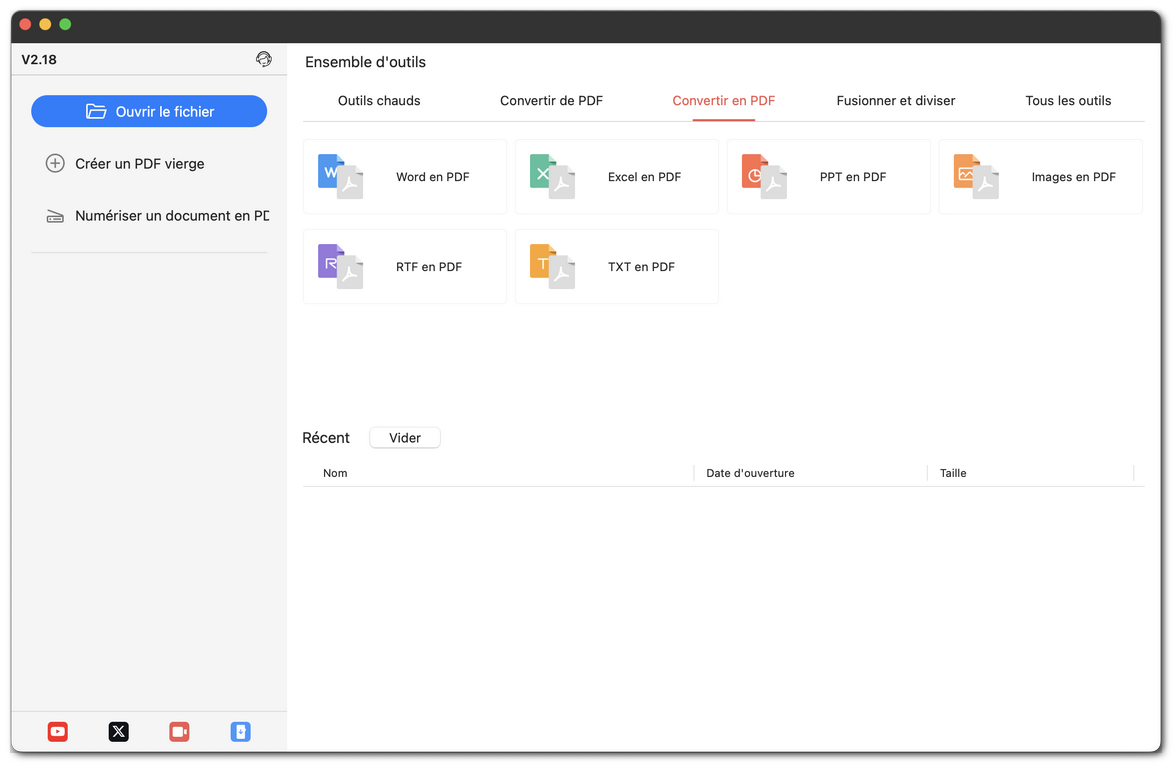The height and width of the screenshot is (764, 1173).
Task: Open the customer support headset icon
Action: 264,60
